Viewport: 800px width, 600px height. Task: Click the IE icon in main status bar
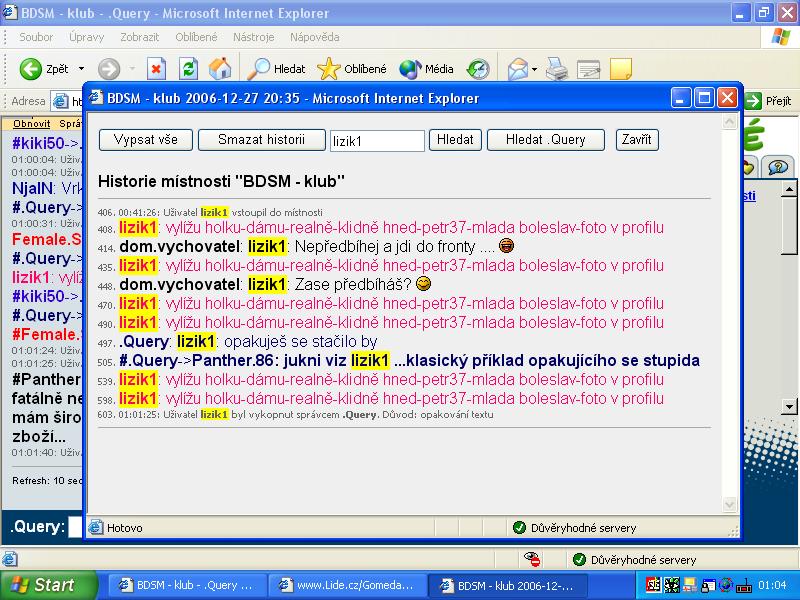click(x=11, y=559)
